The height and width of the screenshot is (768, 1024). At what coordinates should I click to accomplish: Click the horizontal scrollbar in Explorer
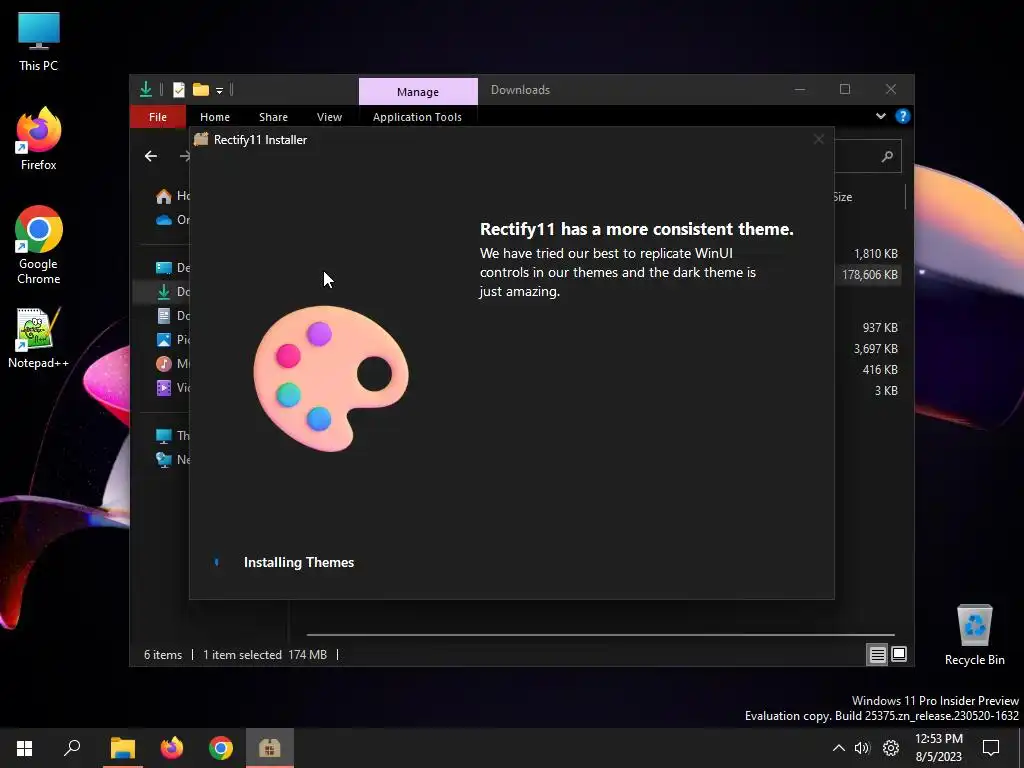600,634
